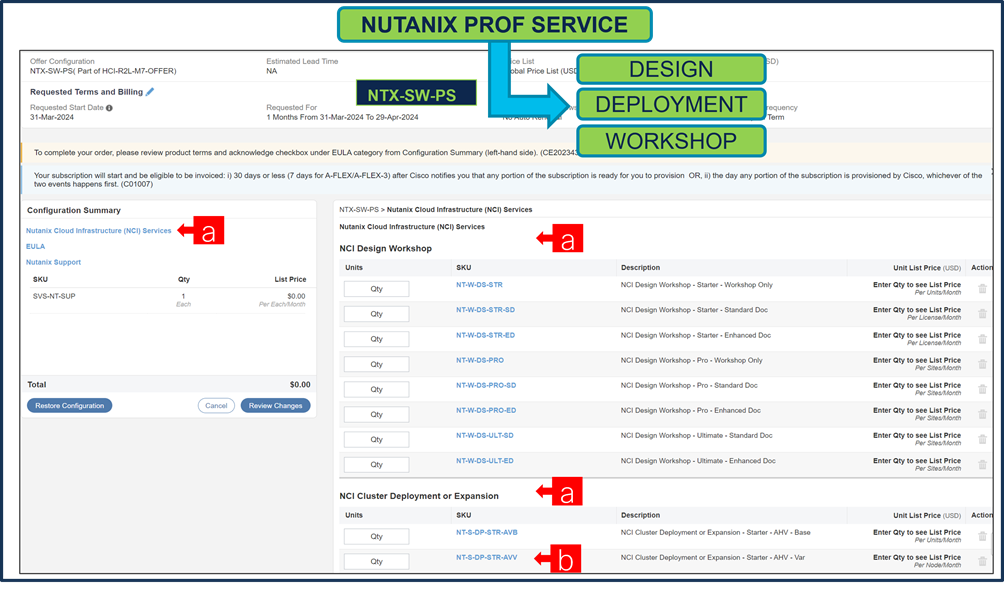Viewport: 1004px width, 593px height.
Task: Follow the NT-W-DS-PRO-SD SKU link
Action: (x=486, y=385)
